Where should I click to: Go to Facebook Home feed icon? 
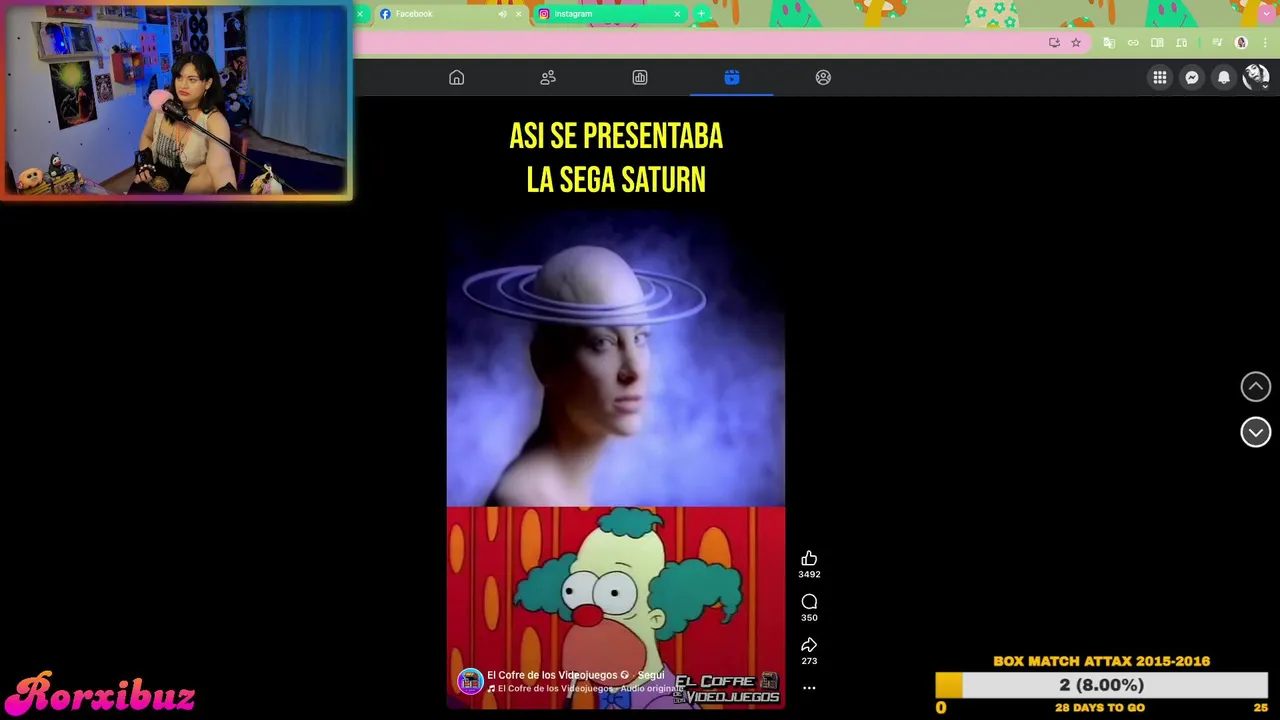pos(456,77)
